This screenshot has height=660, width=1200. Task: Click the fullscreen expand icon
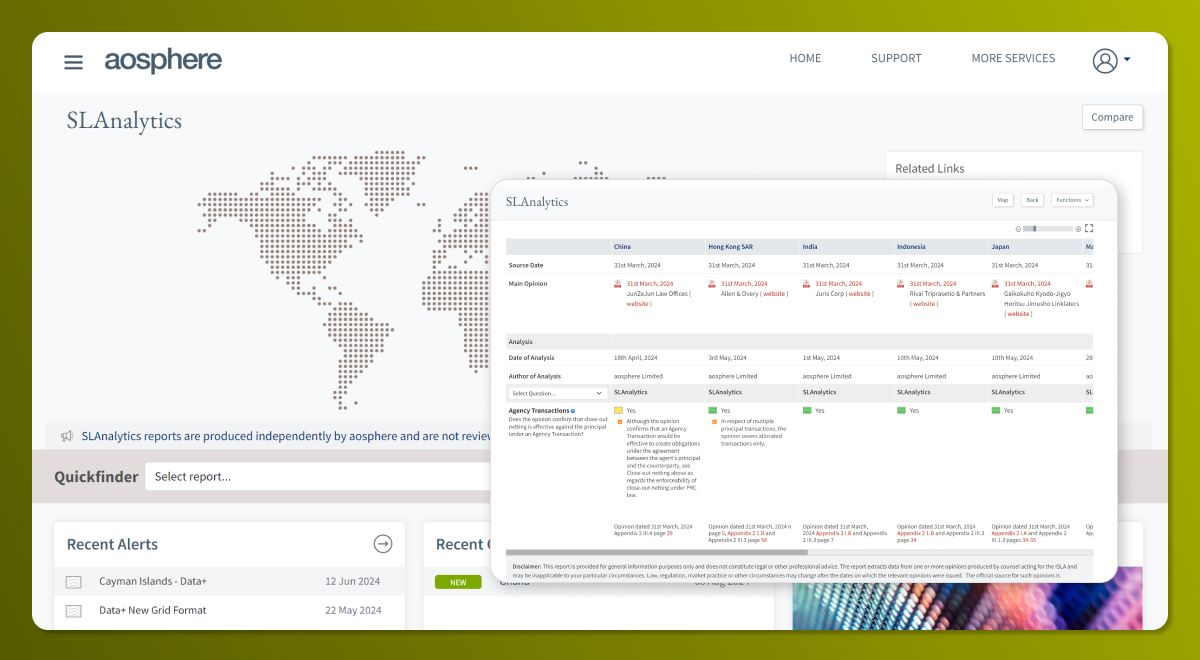coord(1089,228)
